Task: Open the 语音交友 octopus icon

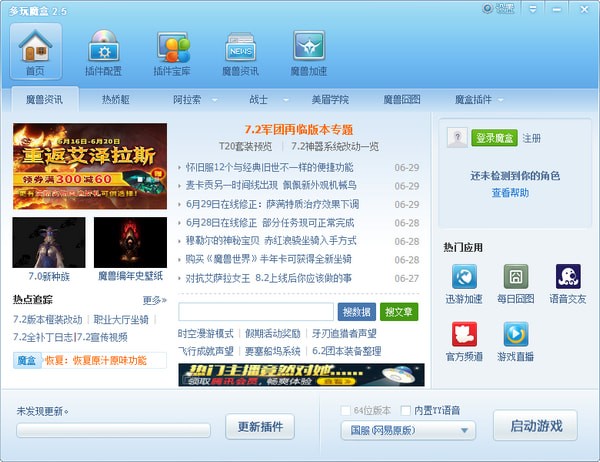Action: (x=568, y=276)
